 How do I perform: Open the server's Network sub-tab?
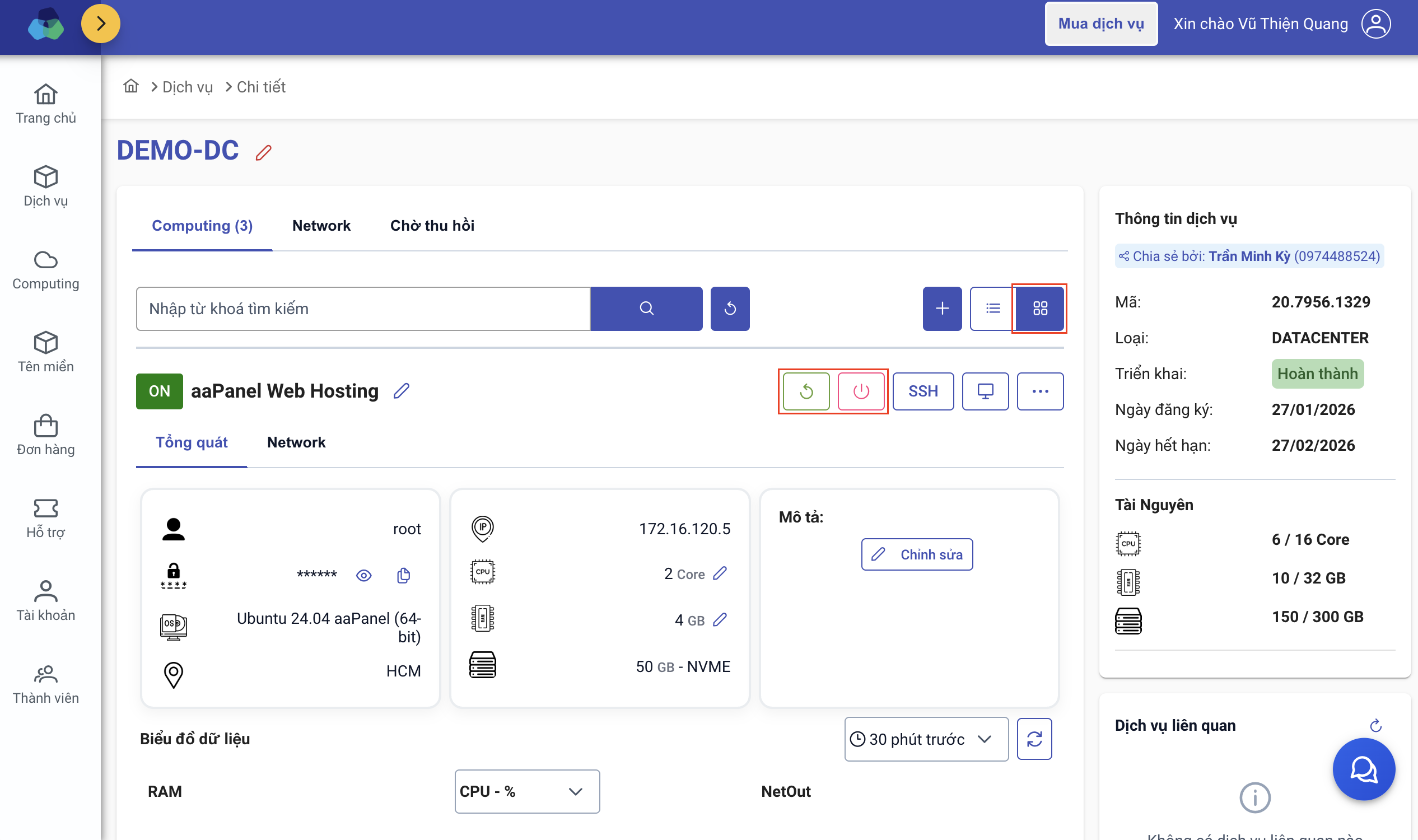click(296, 442)
